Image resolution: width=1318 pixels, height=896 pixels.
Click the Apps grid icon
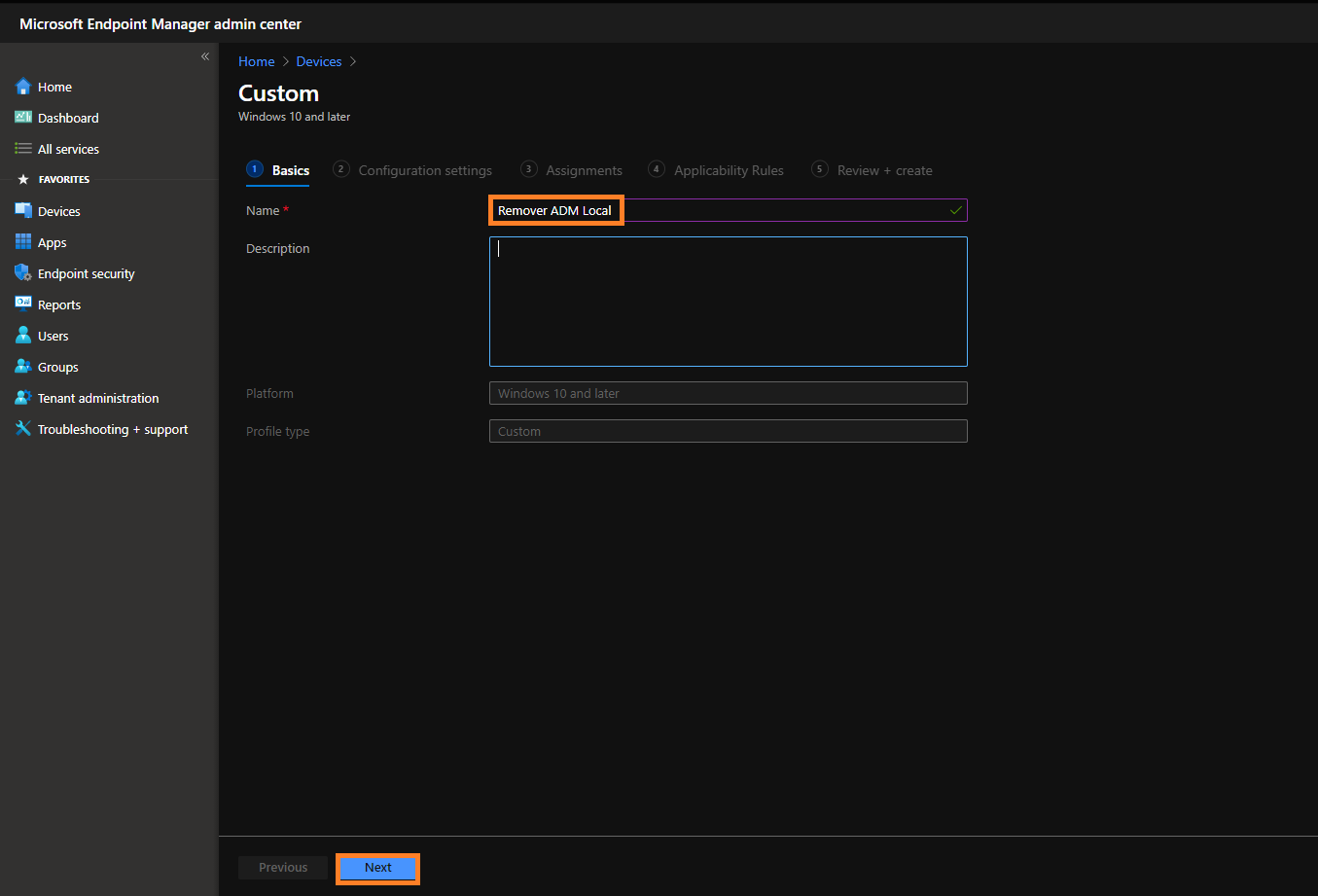tap(23, 242)
